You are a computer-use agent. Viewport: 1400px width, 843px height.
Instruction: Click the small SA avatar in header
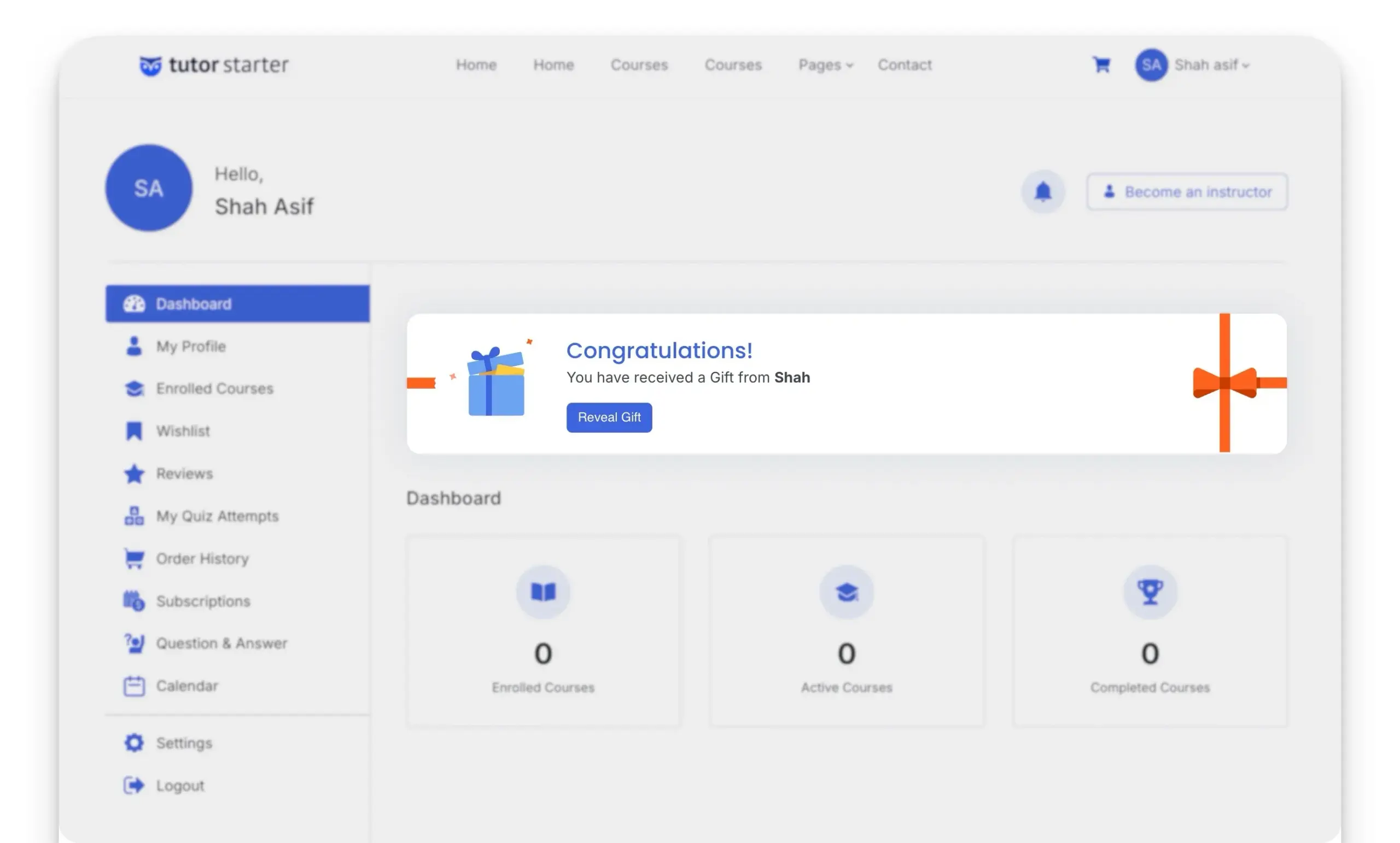tap(1151, 65)
